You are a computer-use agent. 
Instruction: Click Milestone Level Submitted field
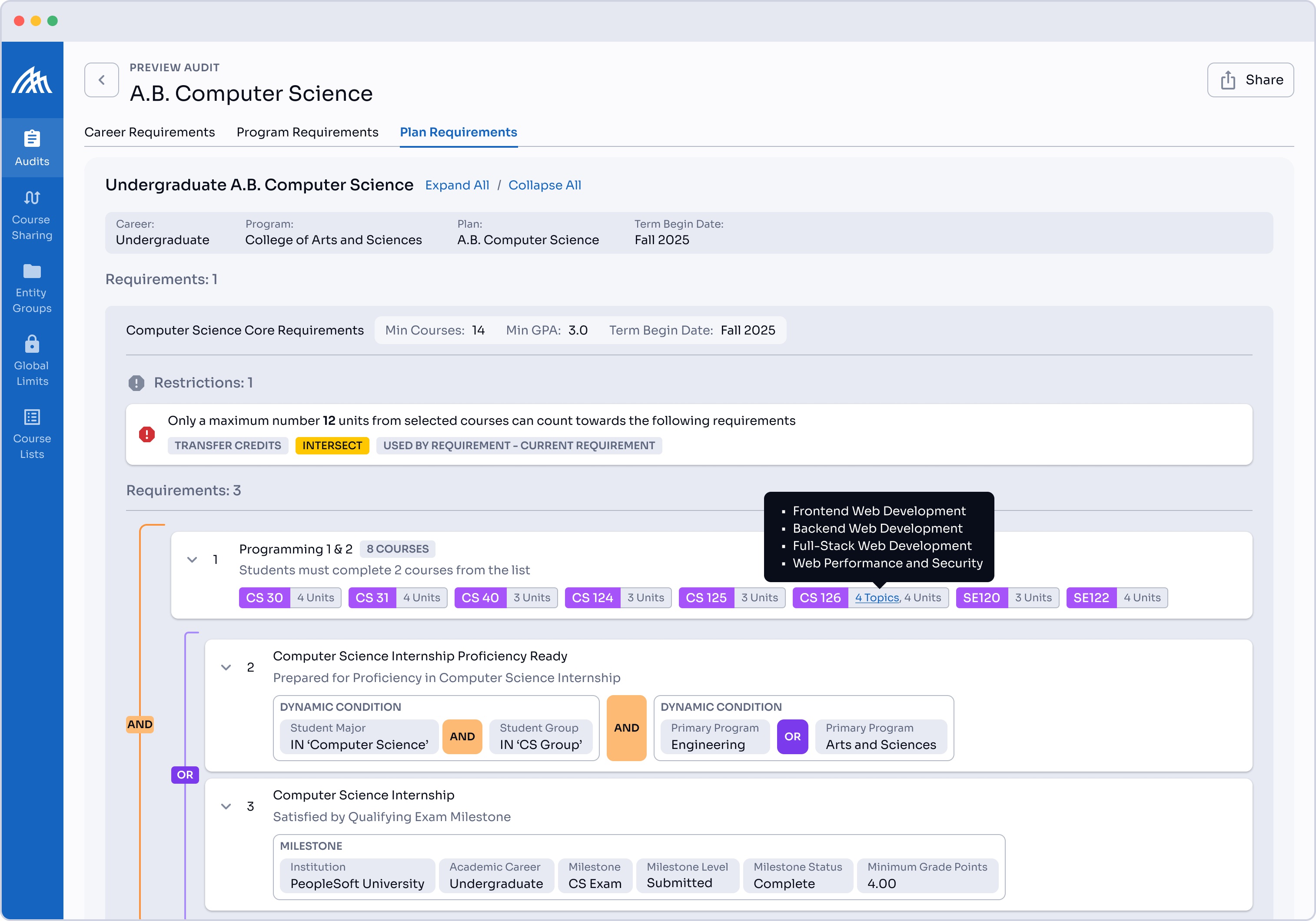pos(688,876)
